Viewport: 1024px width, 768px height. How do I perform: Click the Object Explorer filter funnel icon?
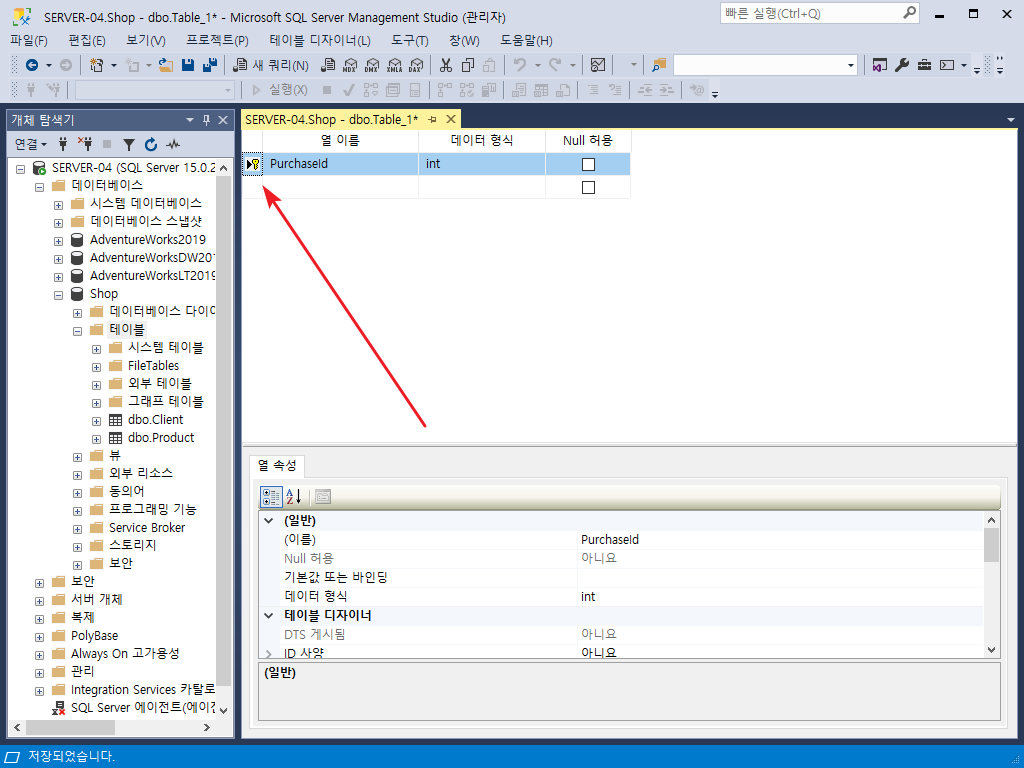[x=129, y=144]
